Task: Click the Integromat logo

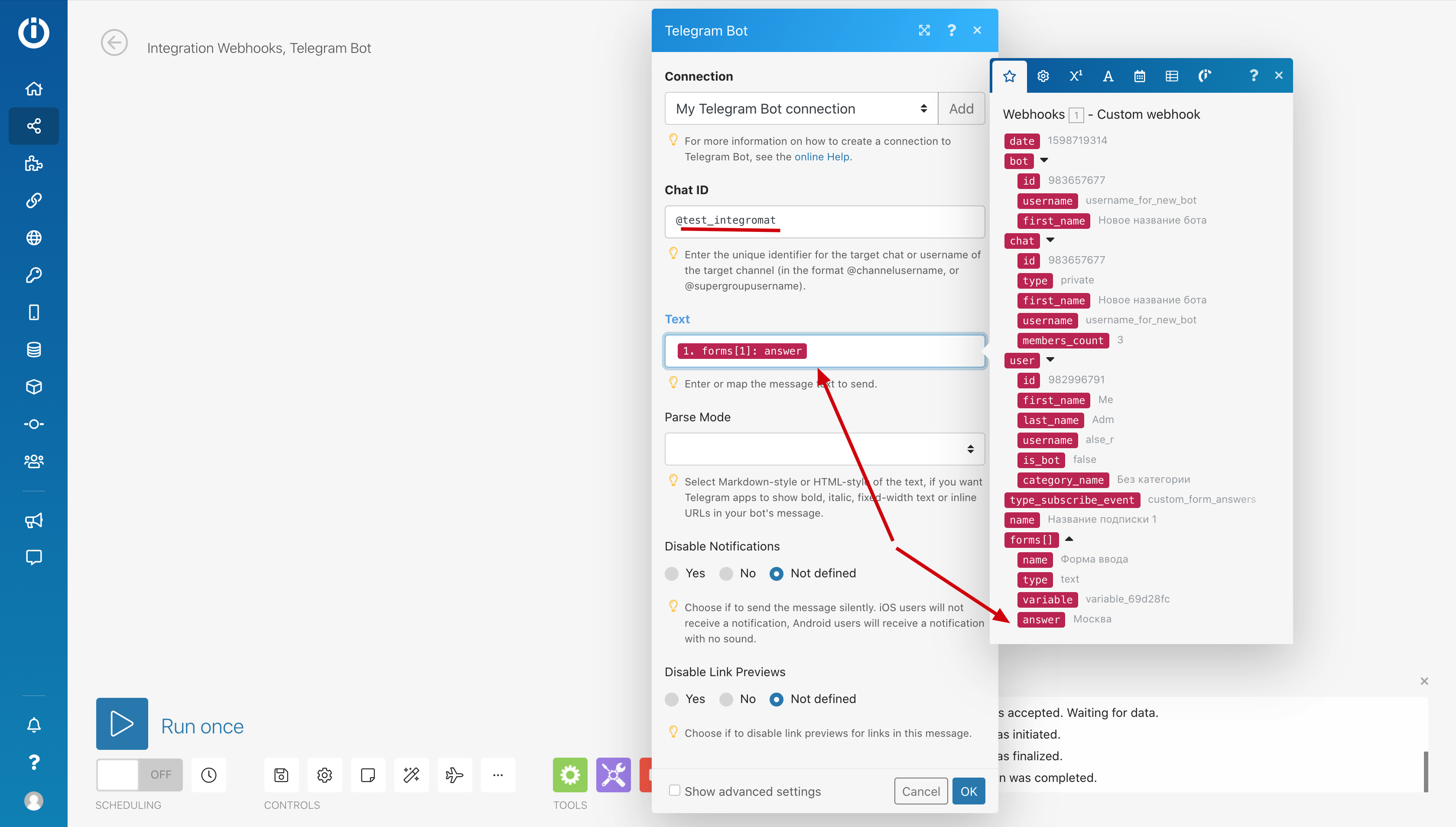Action: [x=33, y=33]
